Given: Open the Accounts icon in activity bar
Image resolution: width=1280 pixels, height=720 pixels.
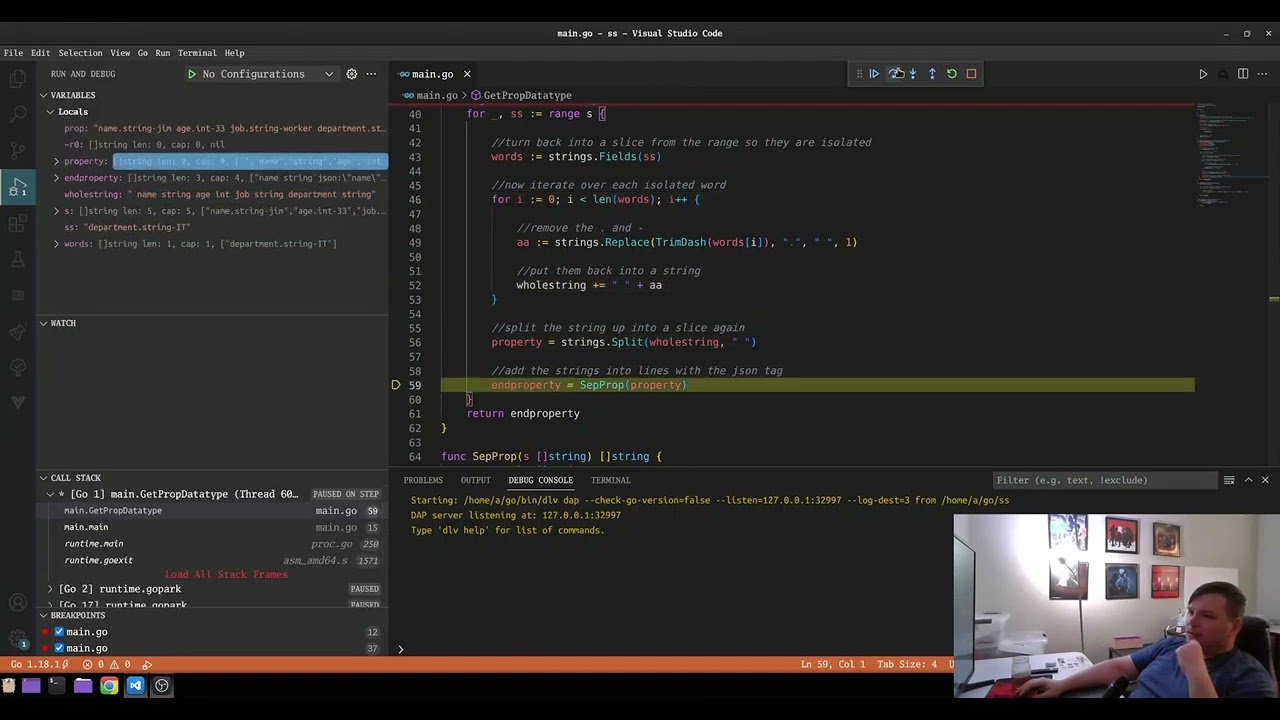Looking at the screenshot, I should point(18,603).
